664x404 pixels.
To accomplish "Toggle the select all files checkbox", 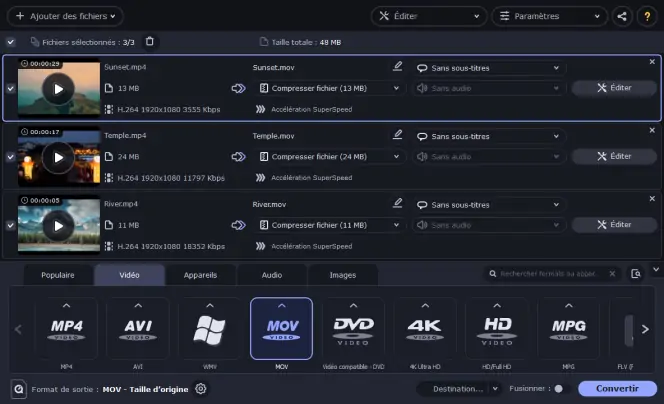I will click(x=11, y=42).
